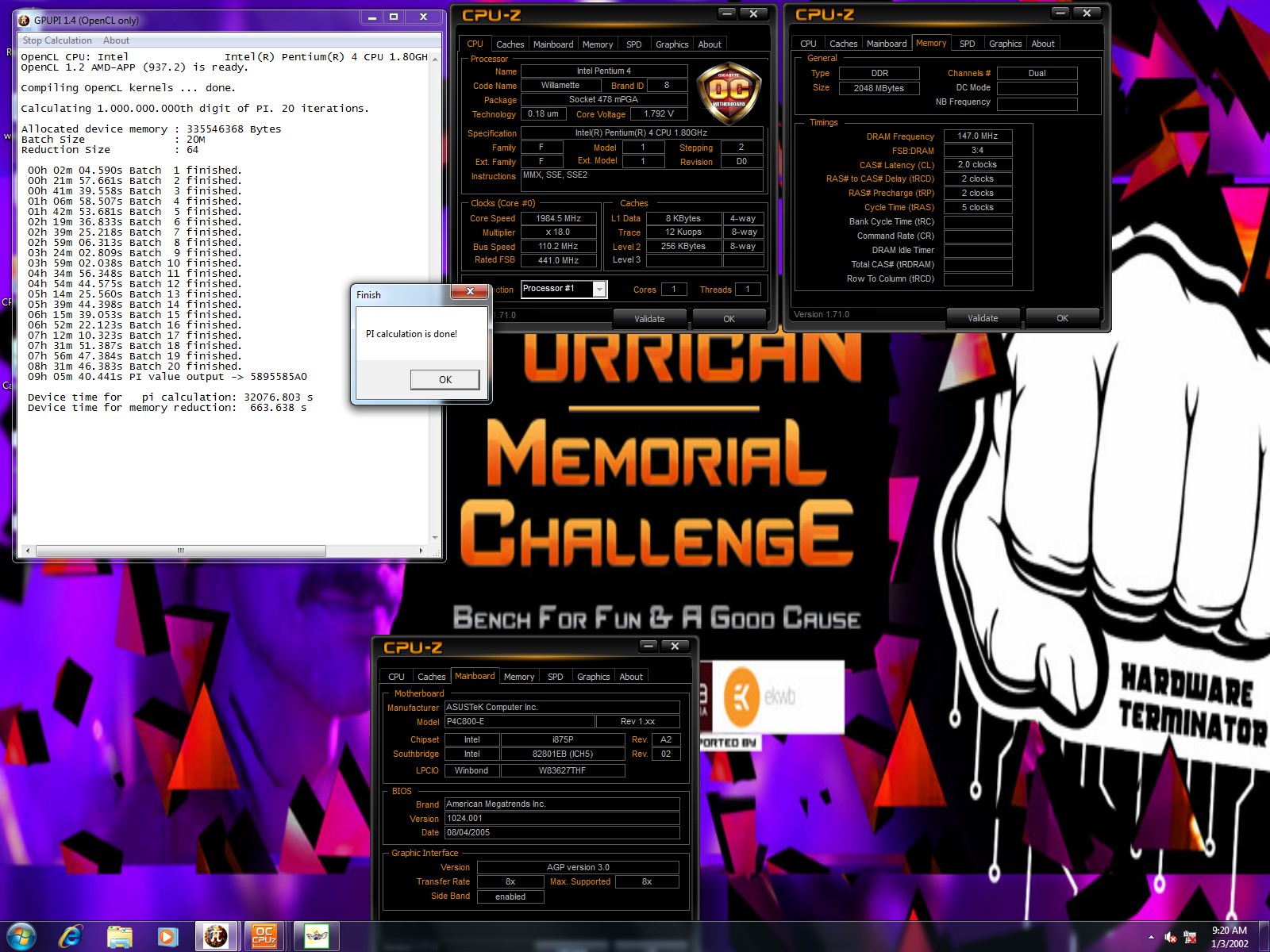Open SPD tab in Mainboard window
This screenshot has width=1270, height=952.
(556, 677)
